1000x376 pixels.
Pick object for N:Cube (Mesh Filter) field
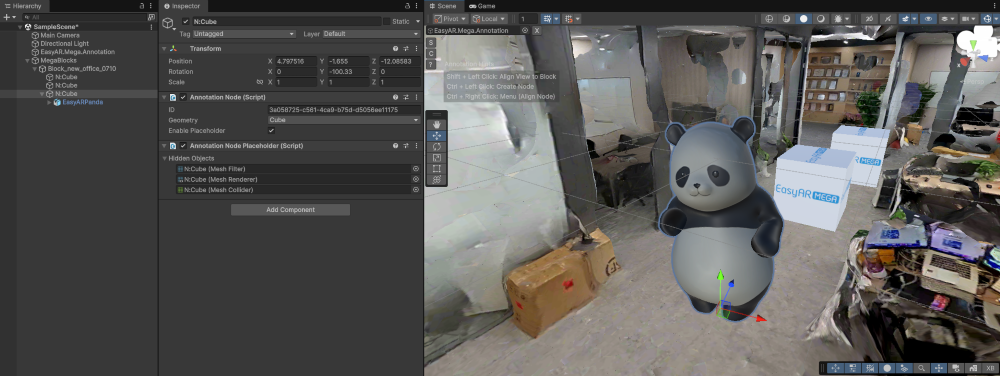point(415,169)
